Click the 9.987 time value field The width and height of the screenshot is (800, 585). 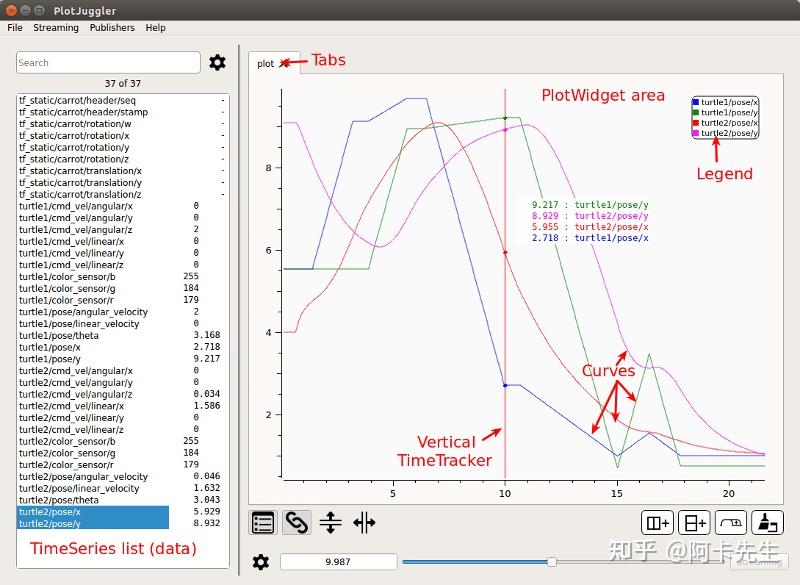pyautogui.click(x=336, y=562)
